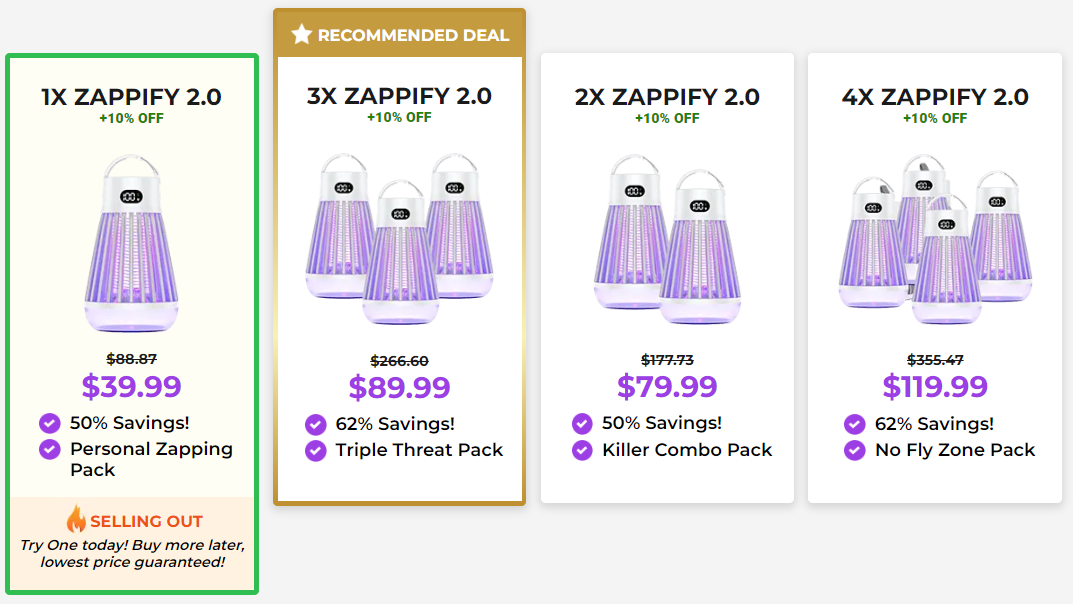The width and height of the screenshot is (1073, 604).
Task: Click the checkmark beside Killer Combo Pack
Action: coord(585,450)
